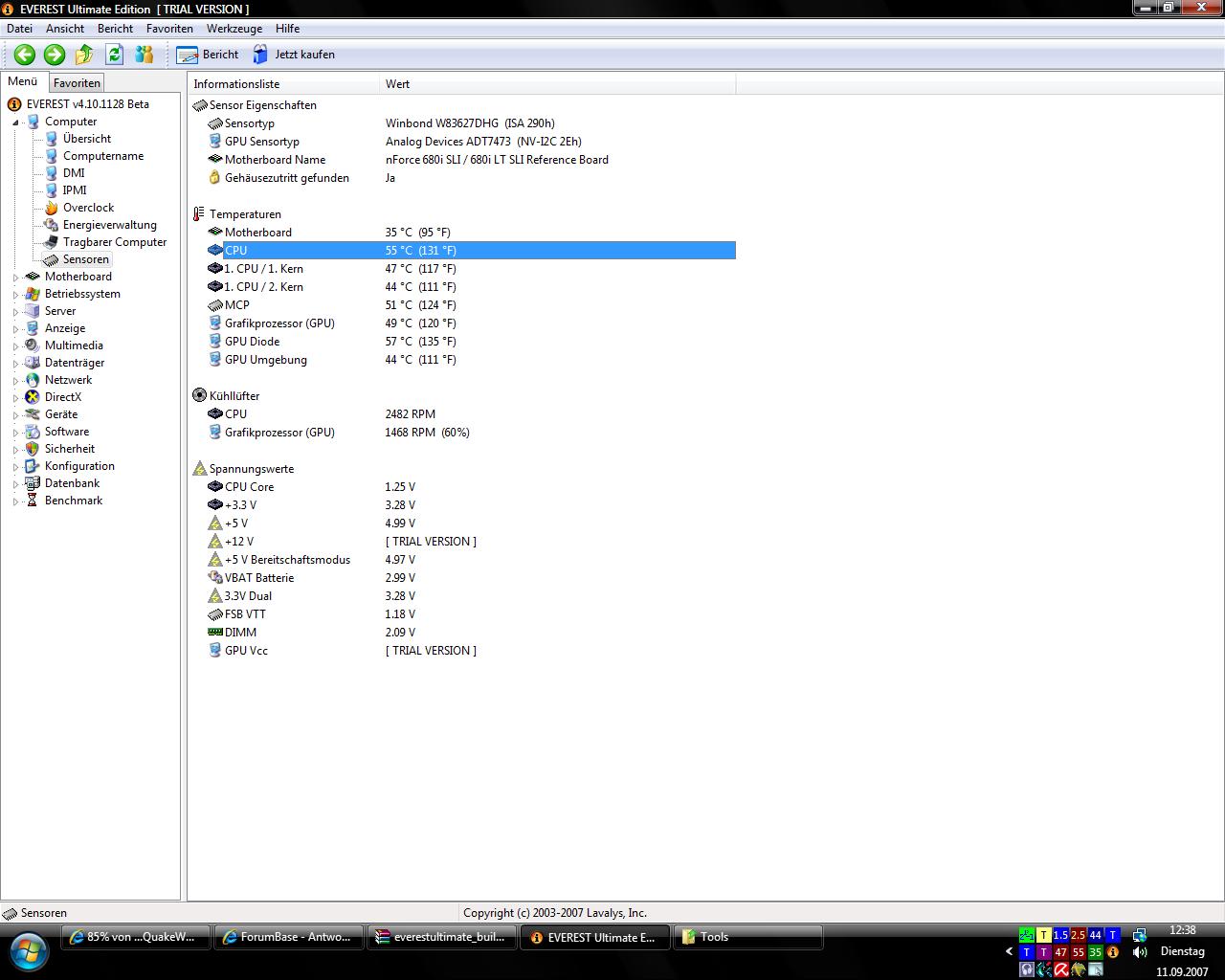Viewport: 1225px width, 980px height.
Task: Switch to the Favoriten tab in sidebar
Action: [77, 83]
